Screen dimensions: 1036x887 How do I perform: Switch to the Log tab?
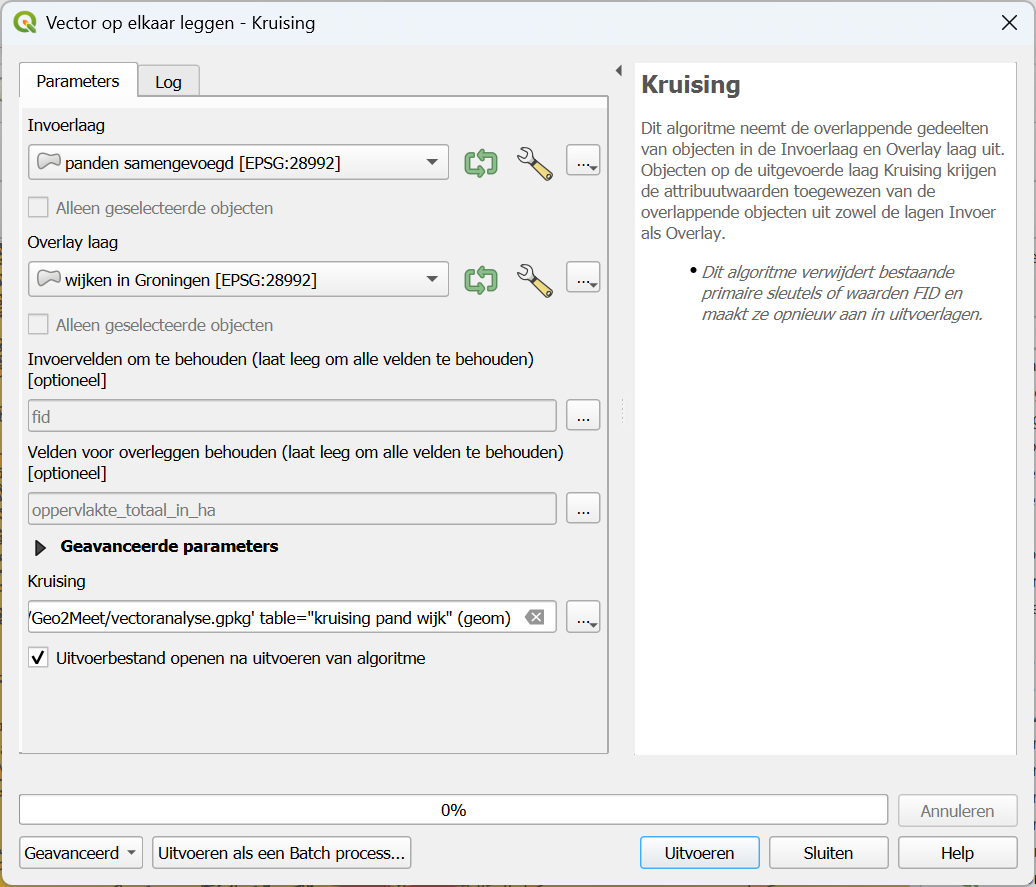click(168, 82)
